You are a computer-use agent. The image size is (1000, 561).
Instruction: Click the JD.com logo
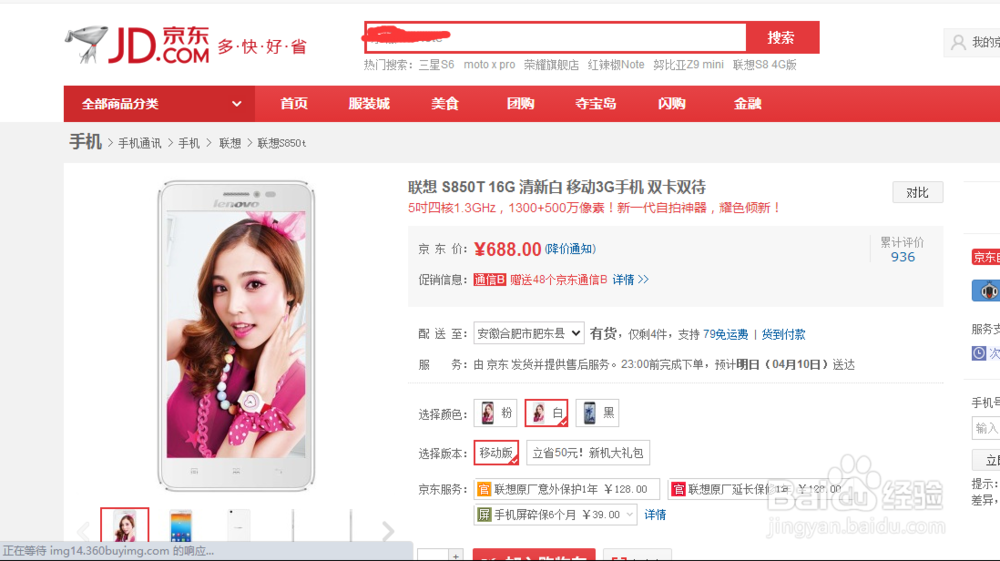pos(138,45)
